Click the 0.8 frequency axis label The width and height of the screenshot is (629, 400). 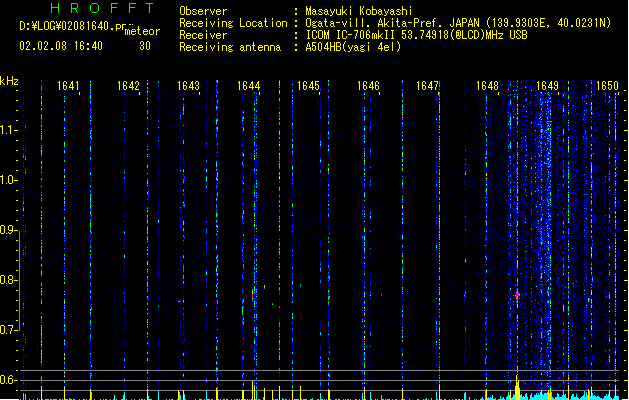(8, 280)
